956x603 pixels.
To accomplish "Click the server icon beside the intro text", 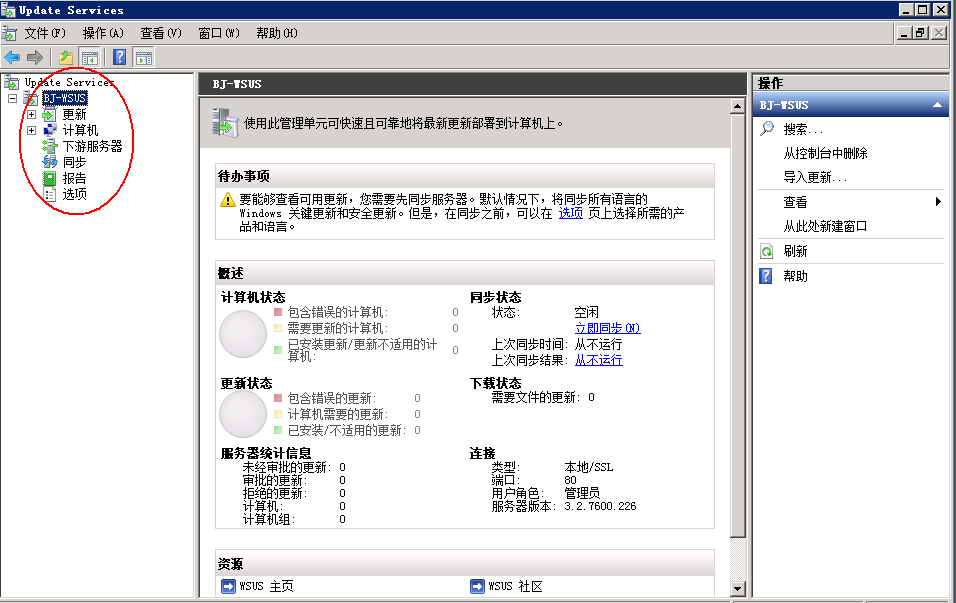I will [224, 123].
